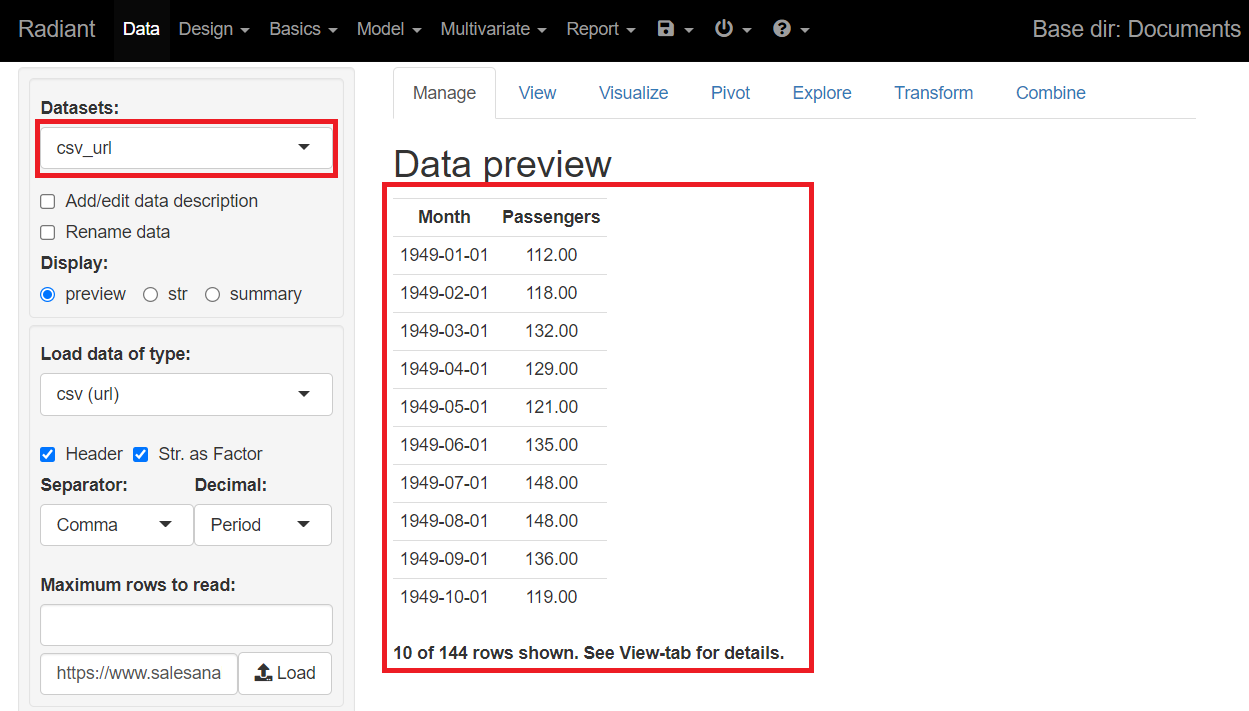Open the save icon menu
The width and height of the screenshot is (1249, 711).
675,29
